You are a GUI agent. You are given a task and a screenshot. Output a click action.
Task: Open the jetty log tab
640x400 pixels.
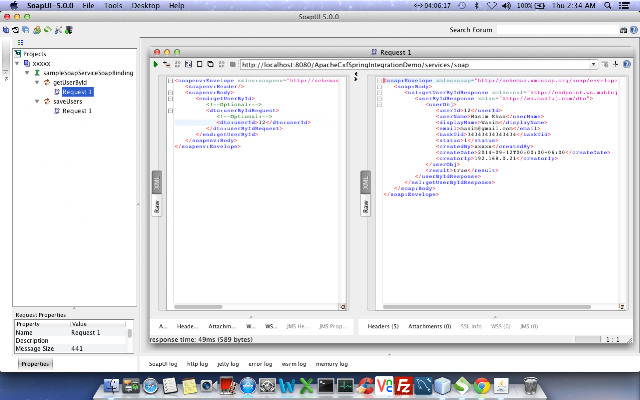tap(228, 364)
